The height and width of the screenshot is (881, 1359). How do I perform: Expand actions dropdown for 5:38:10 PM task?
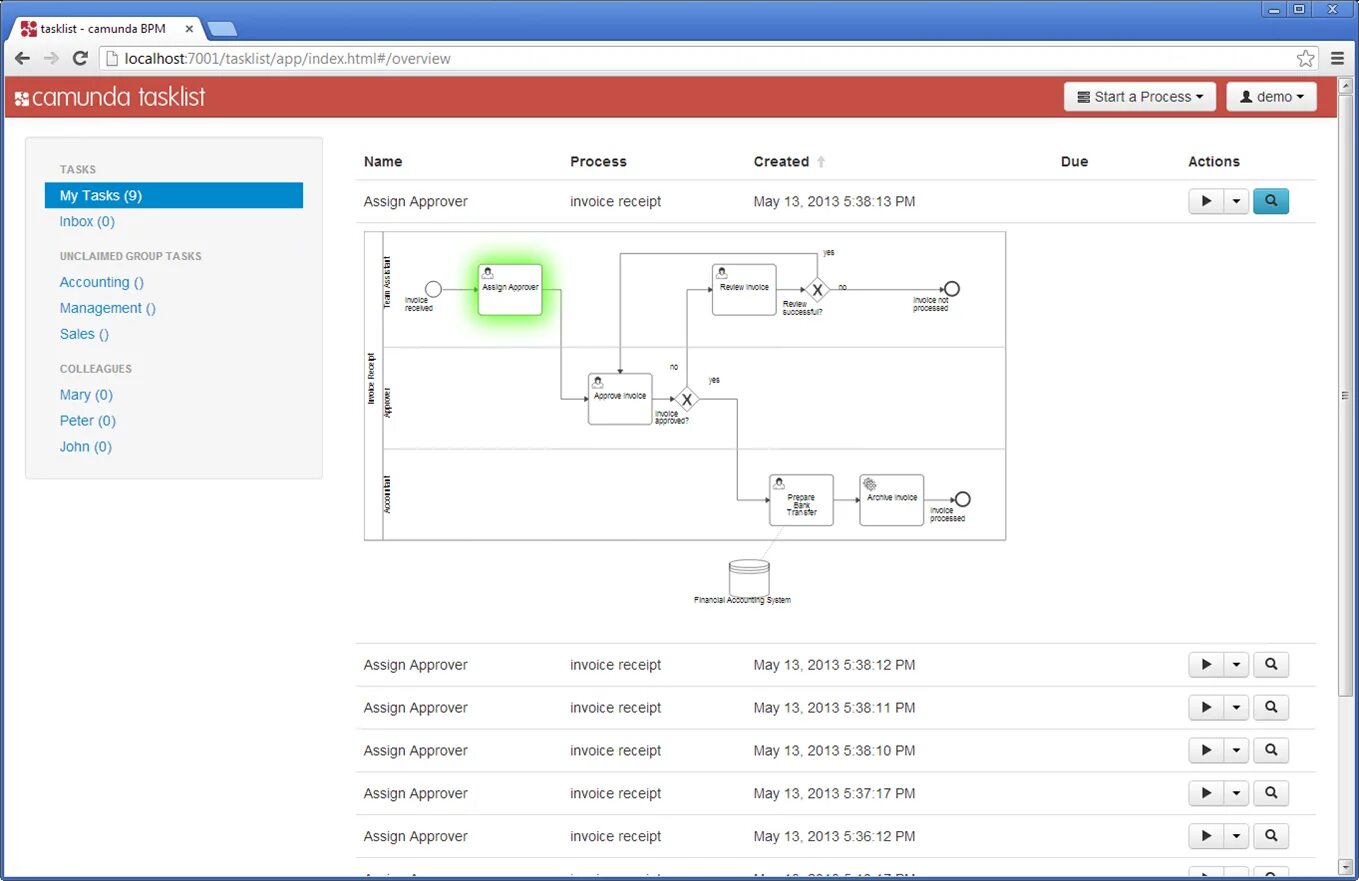(1237, 751)
